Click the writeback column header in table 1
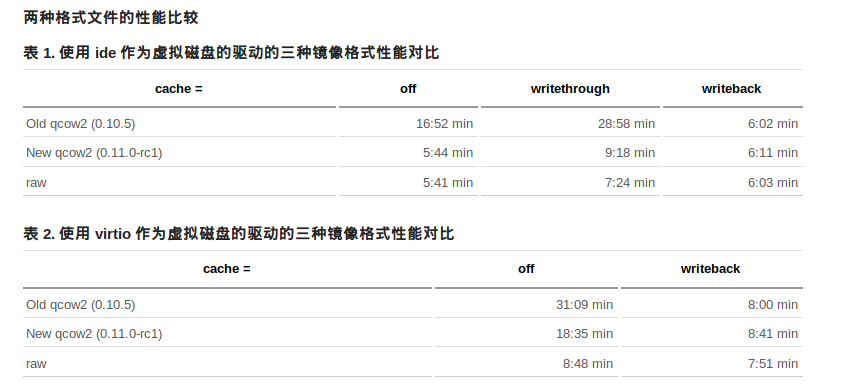This screenshot has height=391, width=844. (731, 89)
